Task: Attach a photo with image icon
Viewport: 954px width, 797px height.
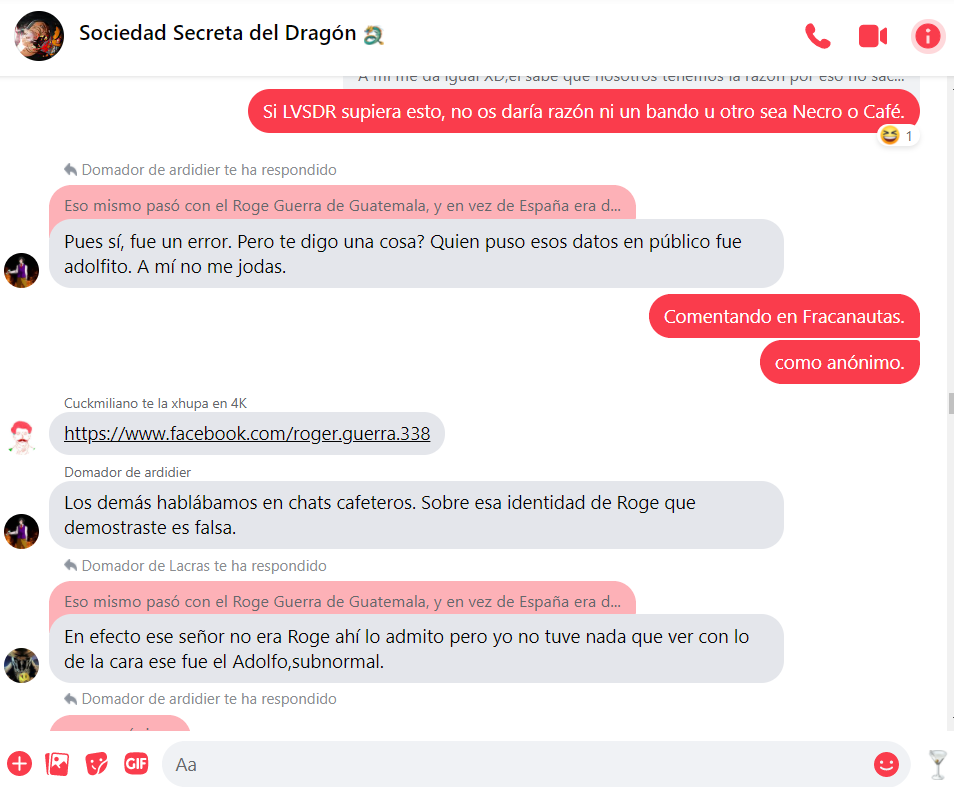Action: [x=58, y=764]
